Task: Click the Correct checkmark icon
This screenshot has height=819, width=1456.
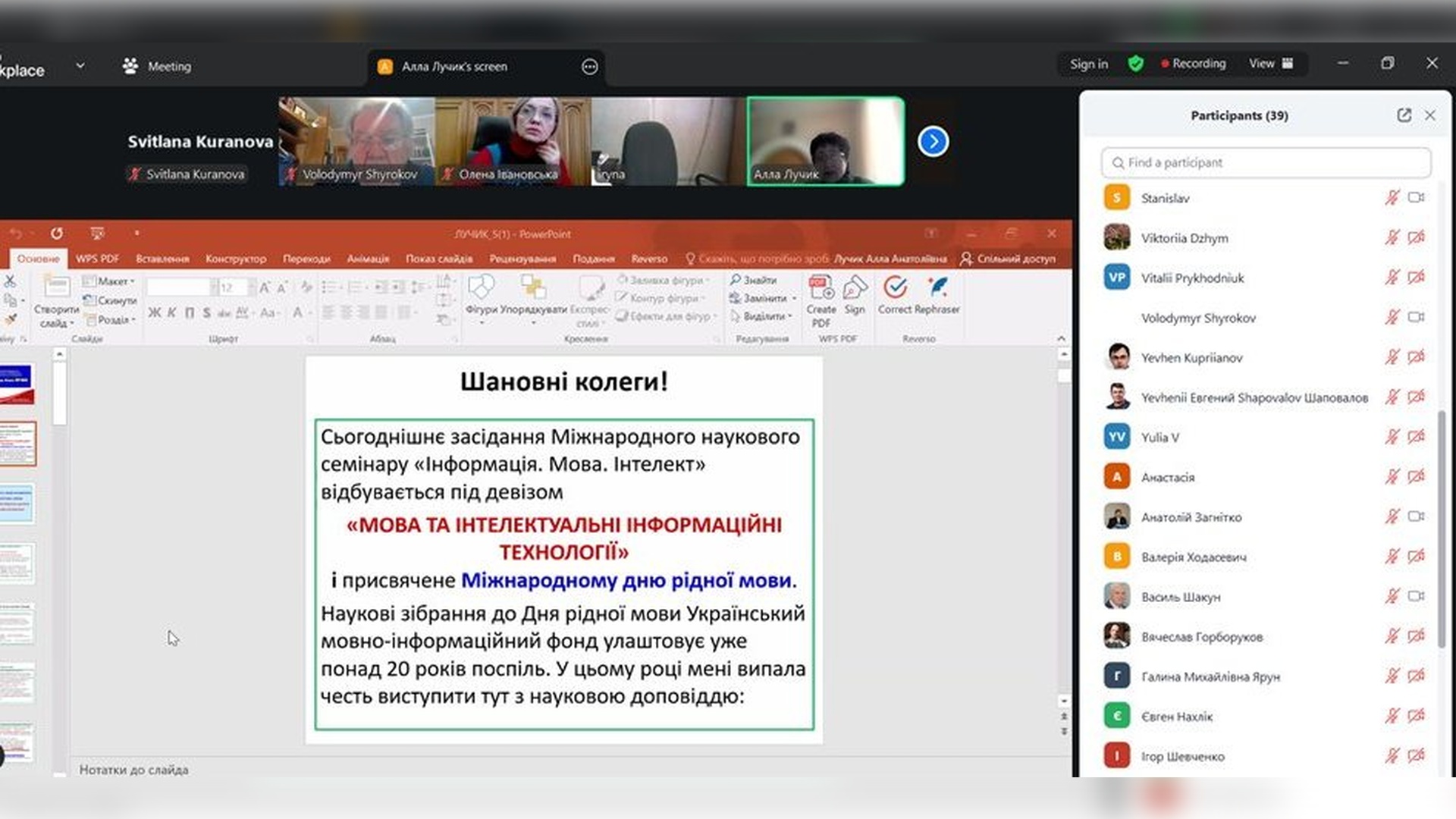Action: pos(895,288)
